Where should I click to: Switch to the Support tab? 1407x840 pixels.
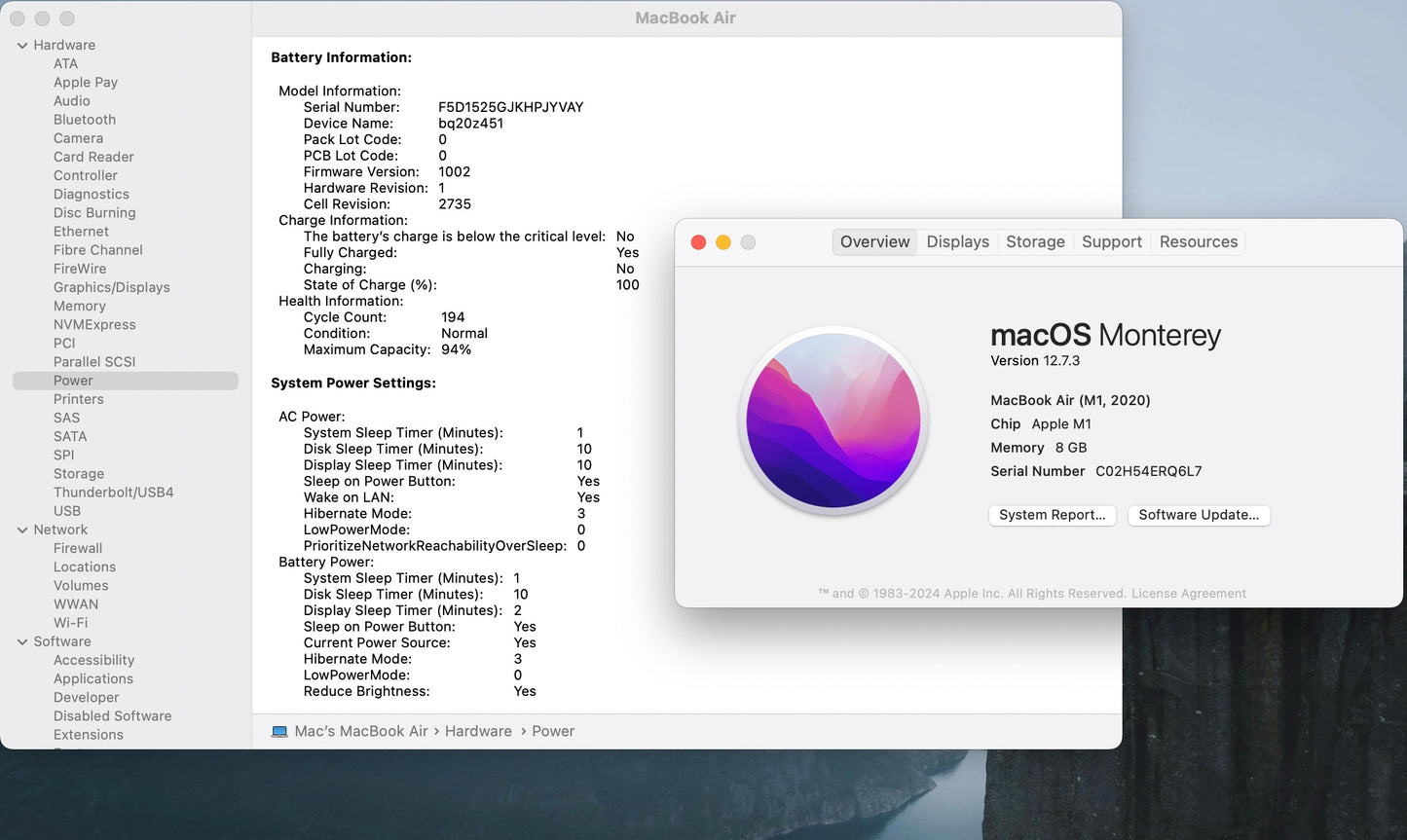pos(1112,242)
